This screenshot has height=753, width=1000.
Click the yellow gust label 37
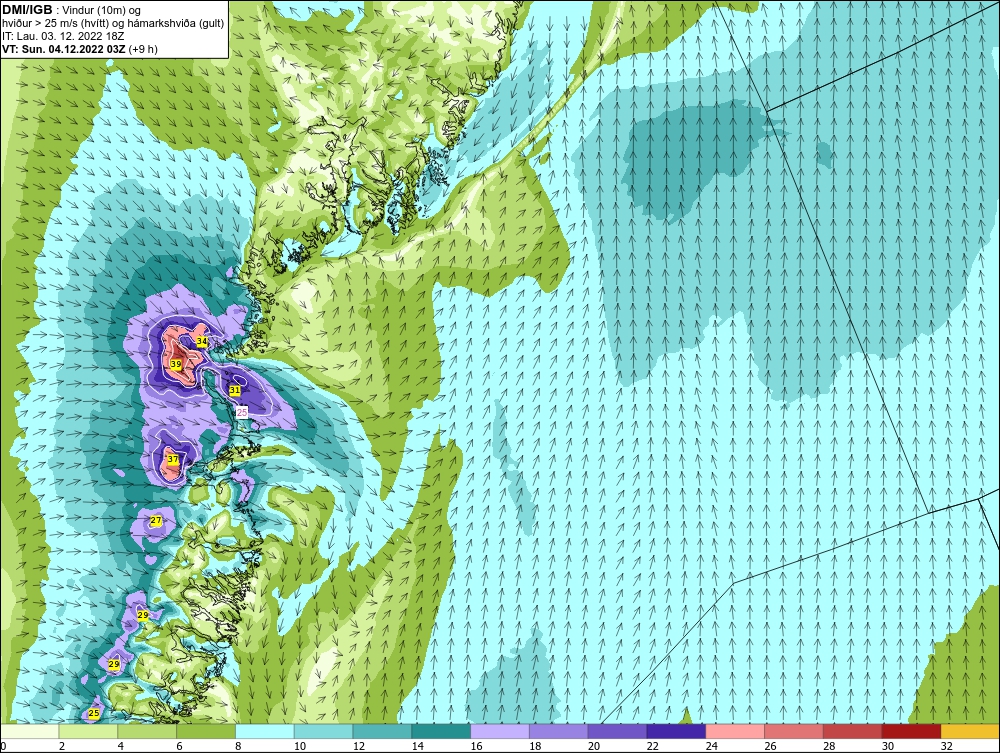[173, 458]
